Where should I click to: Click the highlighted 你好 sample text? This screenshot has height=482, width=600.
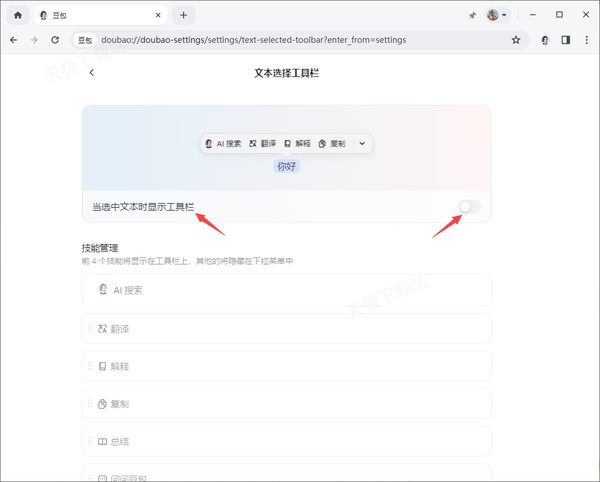(x=287, y=166)
